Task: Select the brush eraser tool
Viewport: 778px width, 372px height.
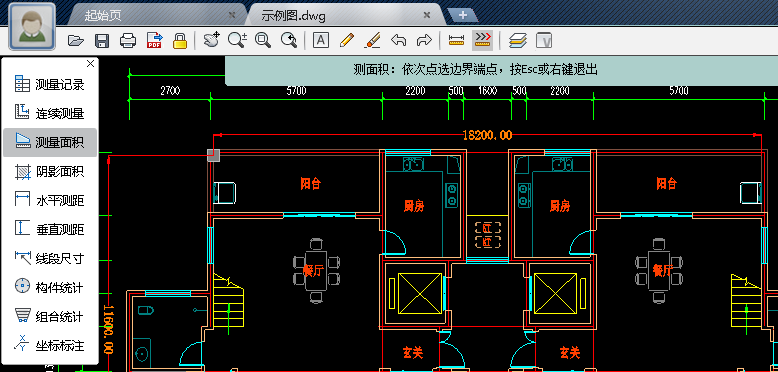Action: 372,40
